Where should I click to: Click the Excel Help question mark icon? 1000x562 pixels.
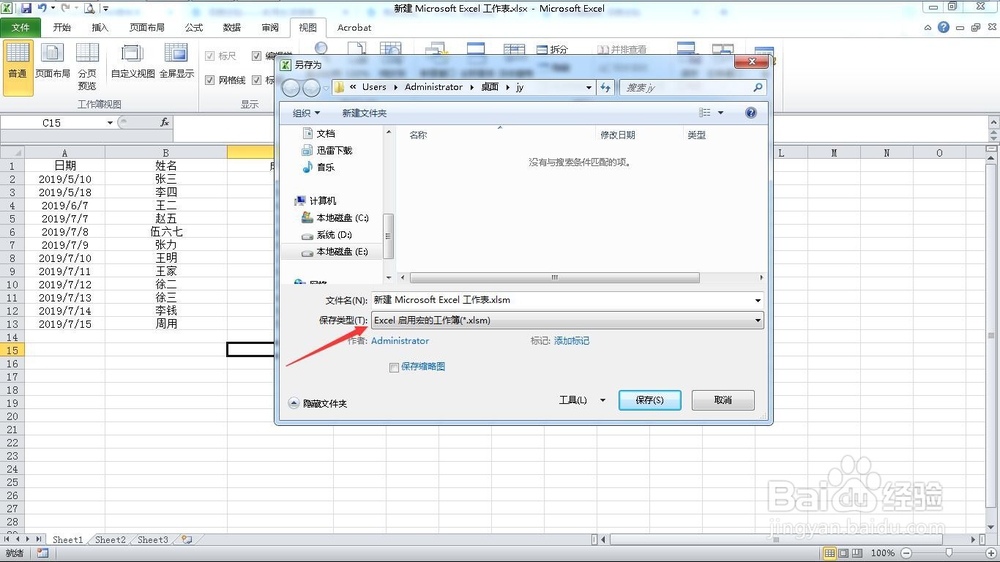(x=943, y=27)
